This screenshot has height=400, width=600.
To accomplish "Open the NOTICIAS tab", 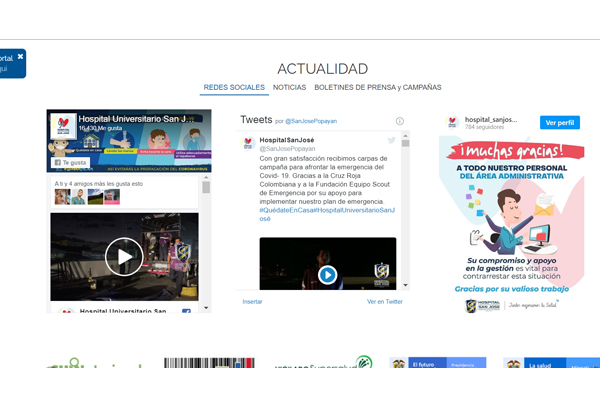I will click(x=289, y=88).
